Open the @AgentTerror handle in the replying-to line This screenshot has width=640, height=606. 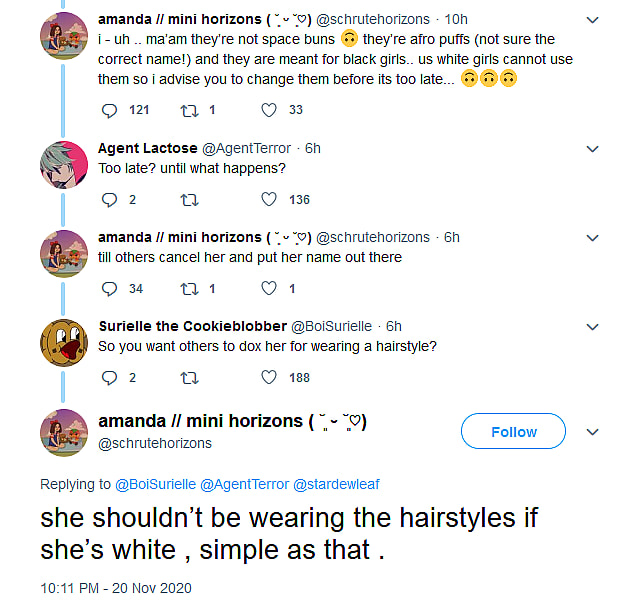(x=244, y=485)
